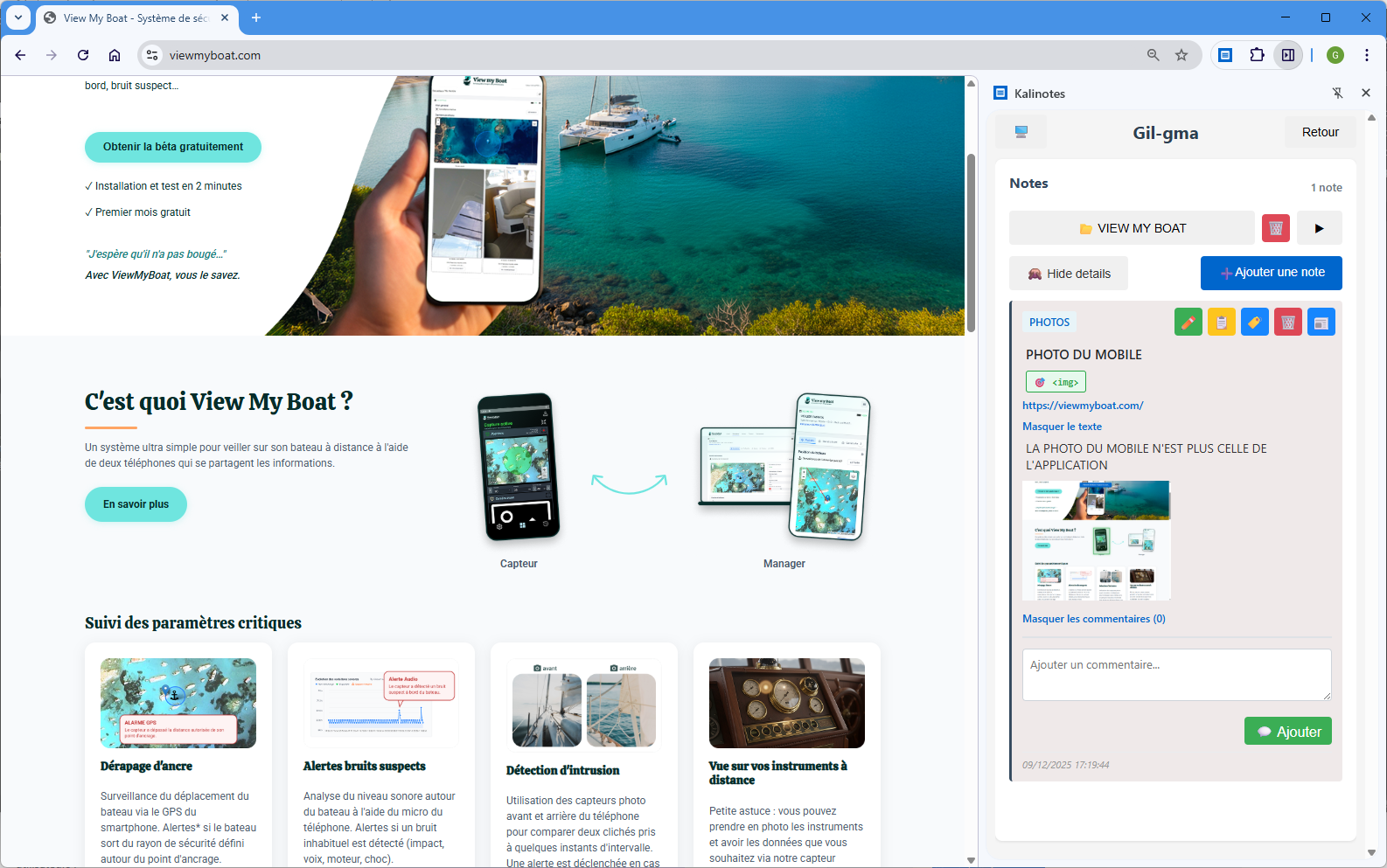Click Obtenir la bêta gratuitement
The width and height of the screenshot is (1387, 868).
(x=173, y=147)
